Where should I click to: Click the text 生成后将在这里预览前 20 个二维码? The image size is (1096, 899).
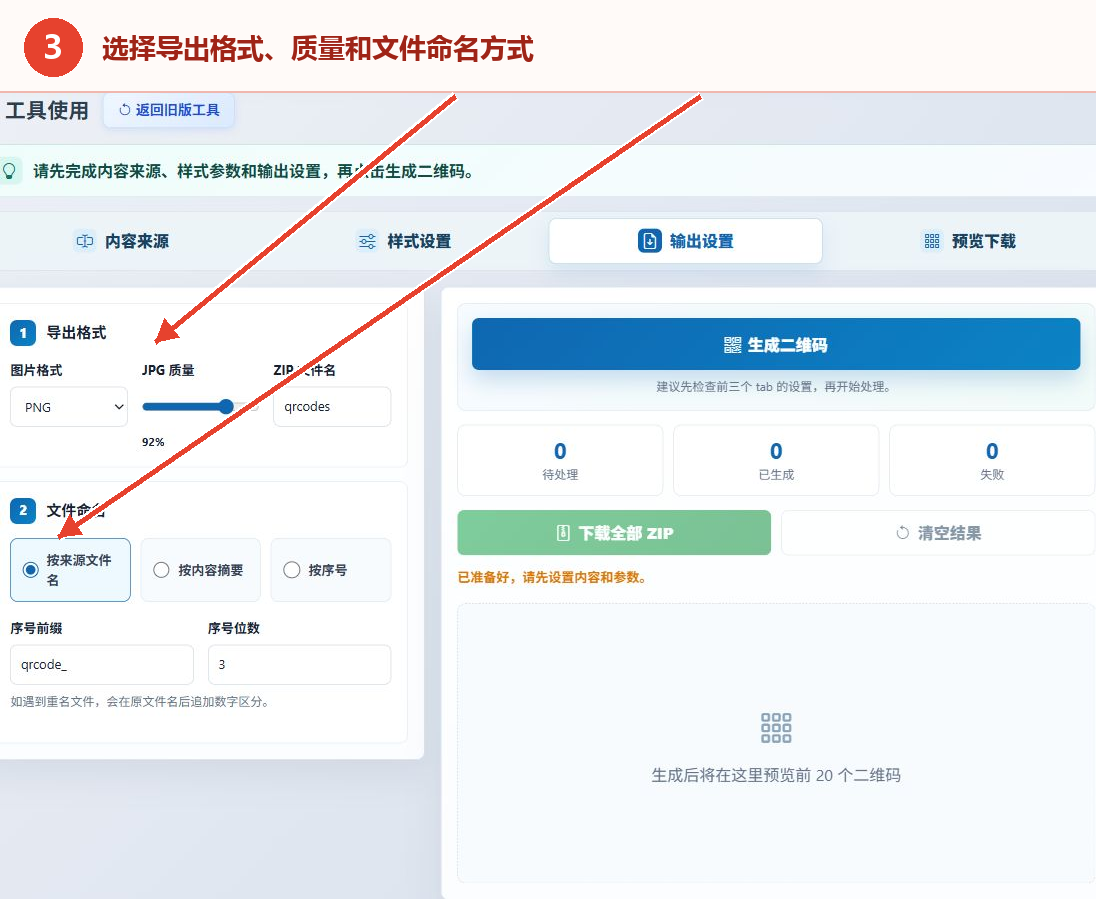[x=776, y=775]
